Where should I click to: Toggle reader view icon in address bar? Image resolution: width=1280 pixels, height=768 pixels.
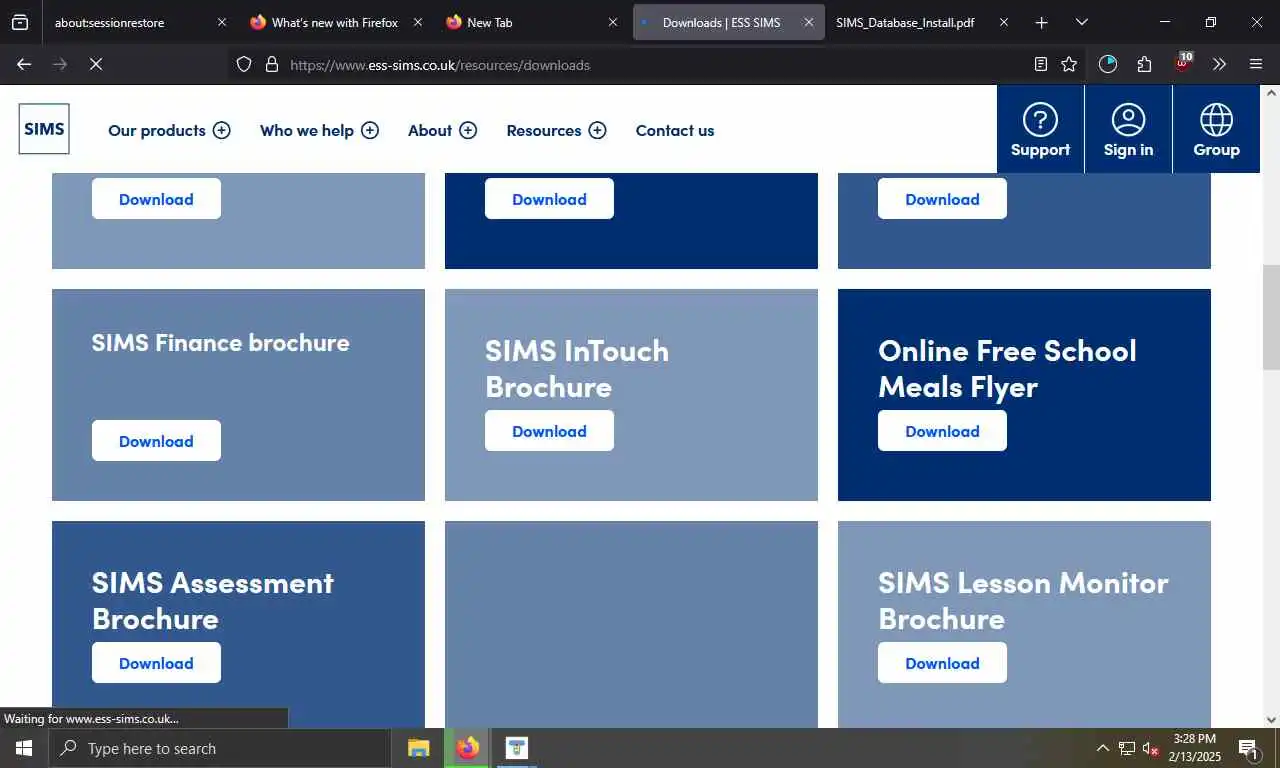pyautogui.click(x=1041, y=64)
